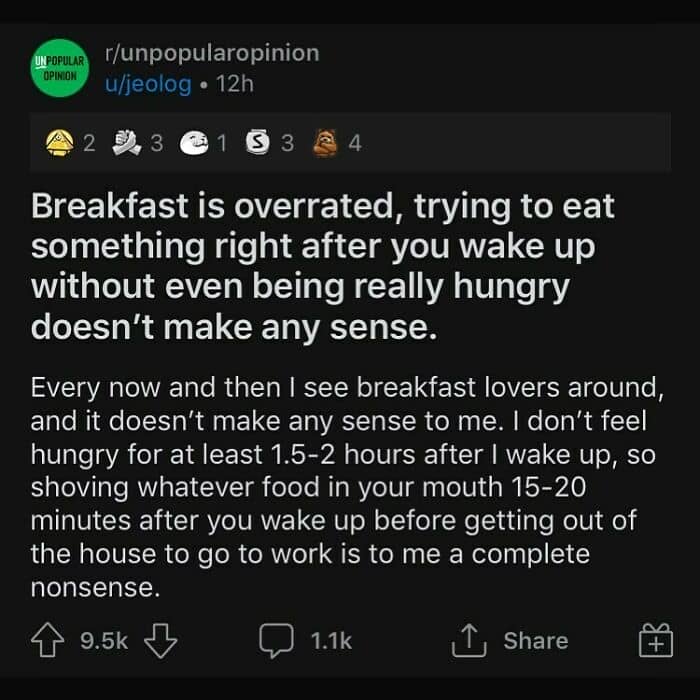Downvote the breakfast post
This screenshot has width=700, height=700.
(x=160, y=641)
